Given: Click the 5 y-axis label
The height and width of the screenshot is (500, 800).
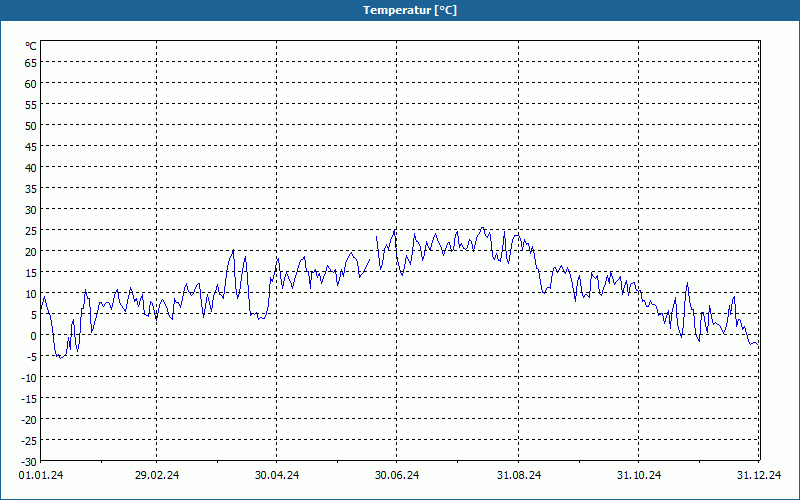Looking at the screenshot, I should pyautogui.click(x=34, y=315).
